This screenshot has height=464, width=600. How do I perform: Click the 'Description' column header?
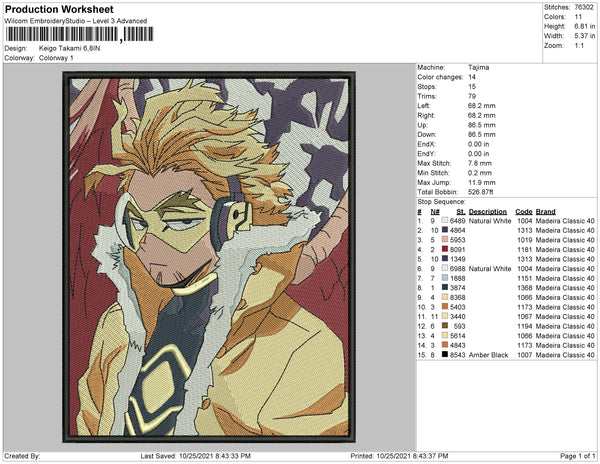tap(488, 212)
